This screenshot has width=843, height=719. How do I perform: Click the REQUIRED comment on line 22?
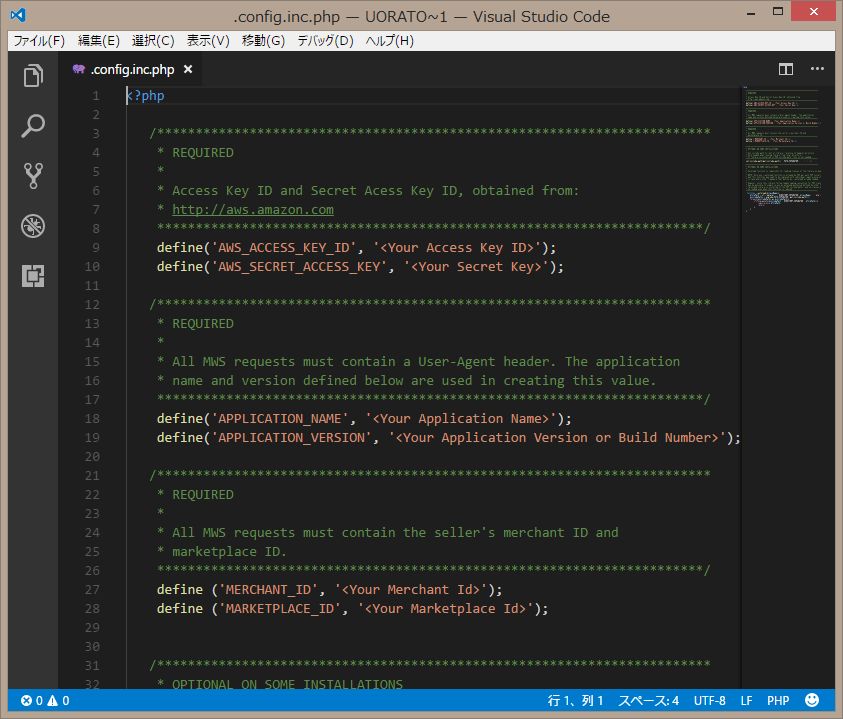point(203,494)
